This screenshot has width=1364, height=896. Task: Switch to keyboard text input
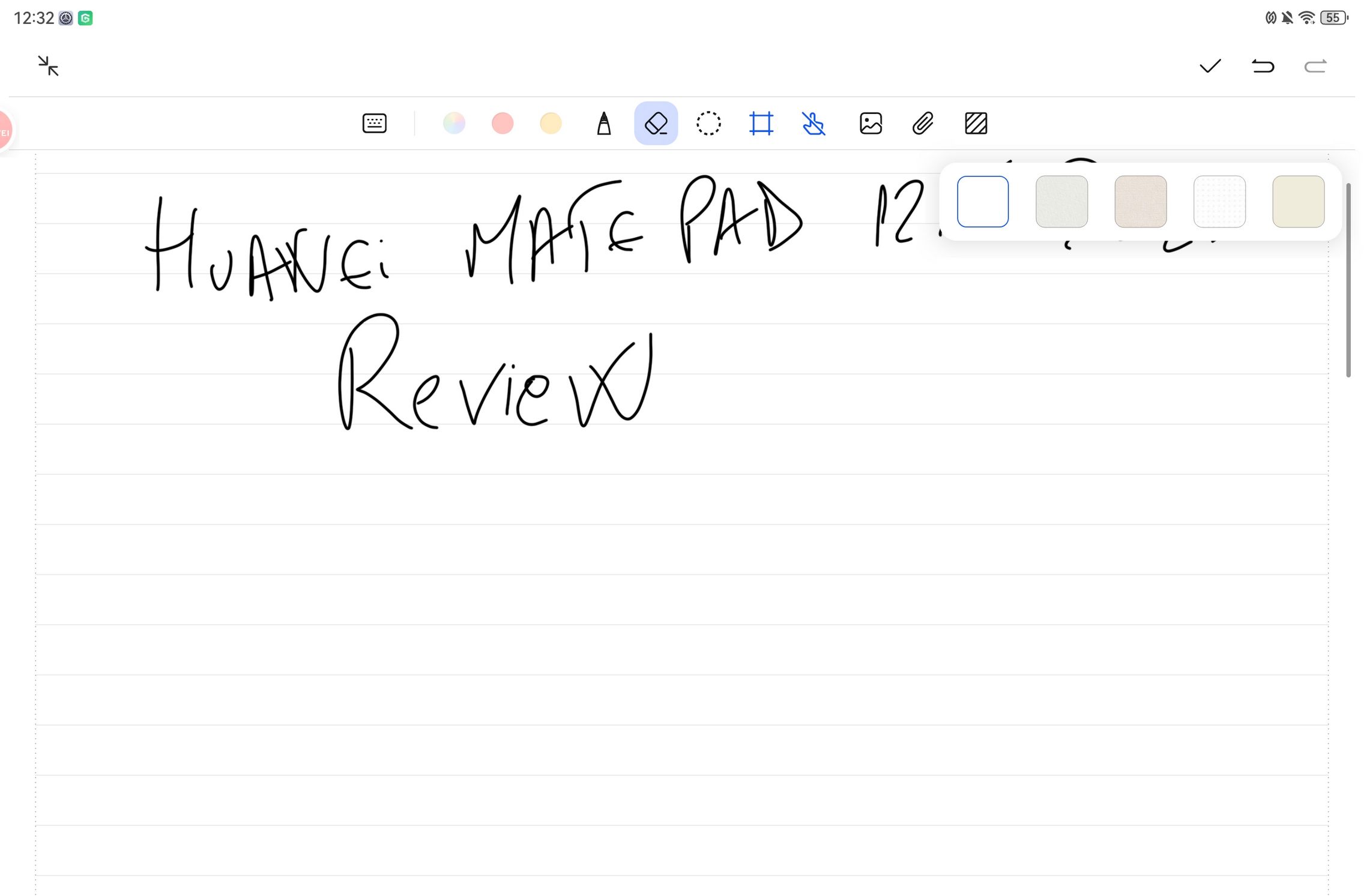tap(375, 124)
